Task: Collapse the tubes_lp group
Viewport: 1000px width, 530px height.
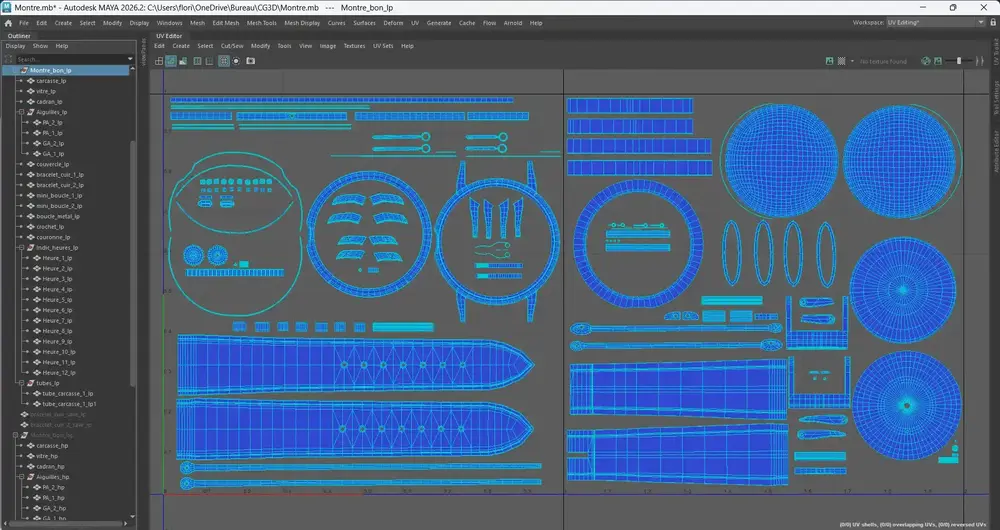Action: [21, 383]
